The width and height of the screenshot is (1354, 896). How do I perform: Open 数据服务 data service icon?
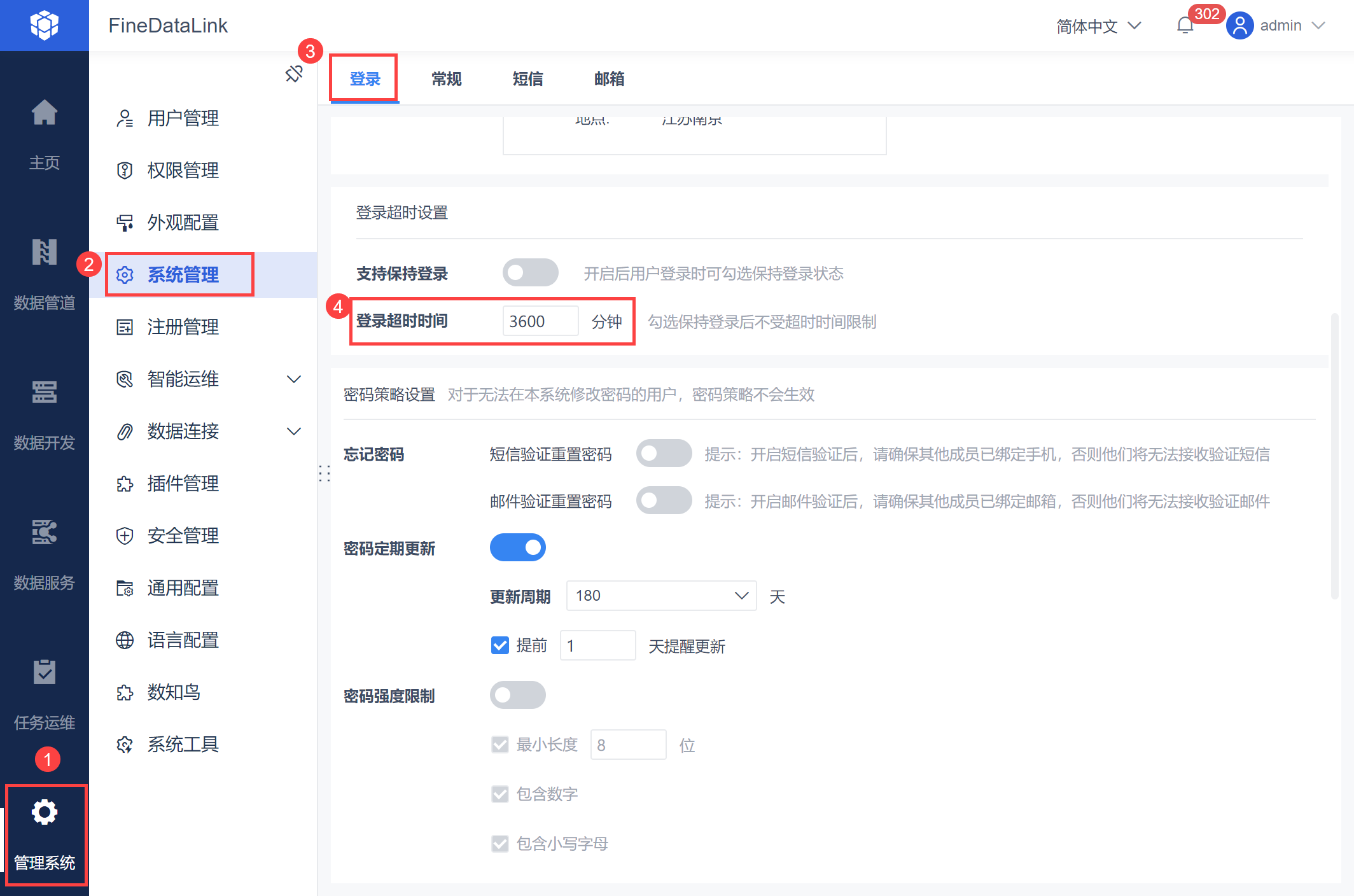(45, 533)
